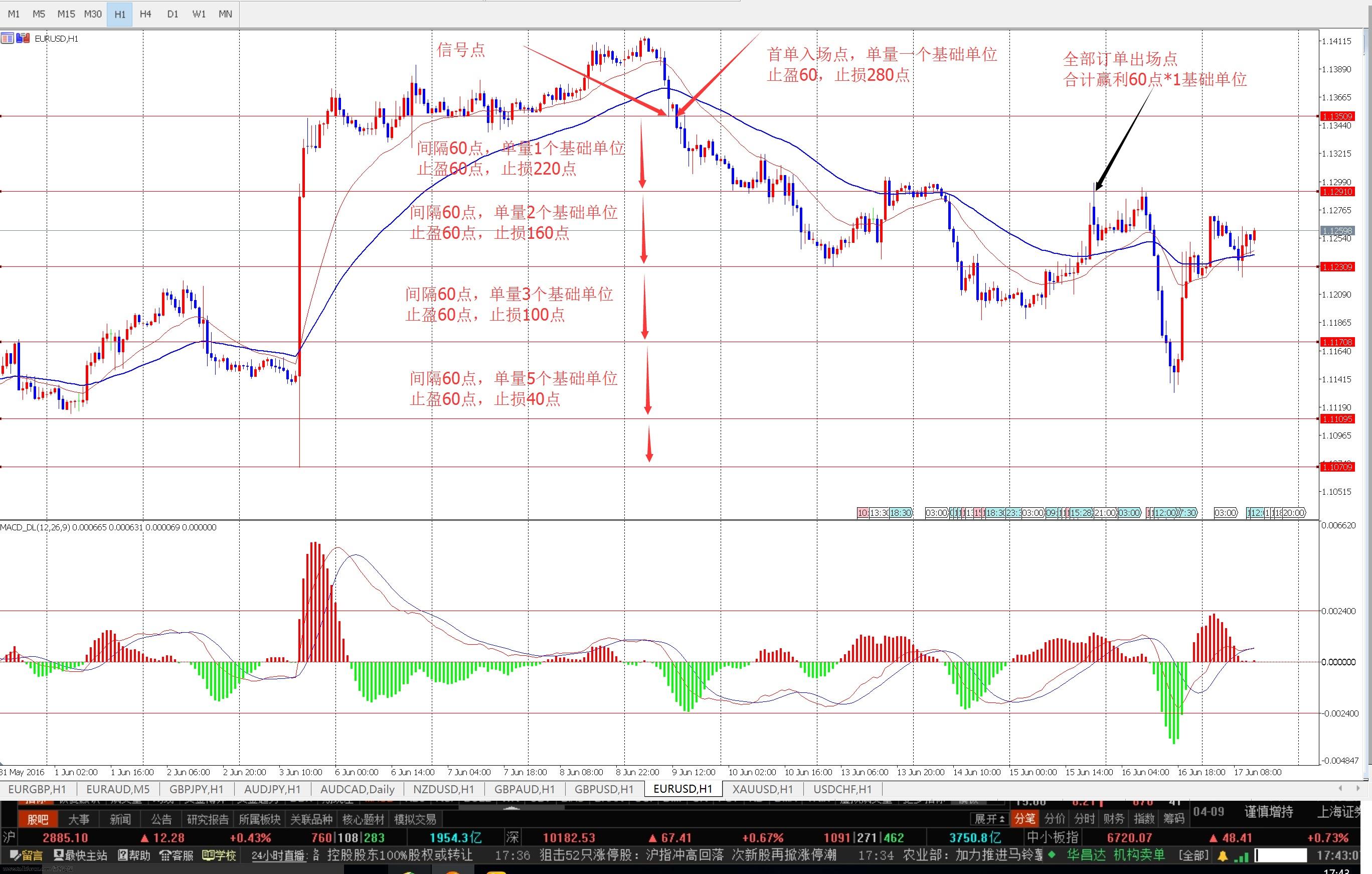Open GBPAUD,H1 chart tab
This screenshot has width=1372, height=874.
(x=524, y=789)
